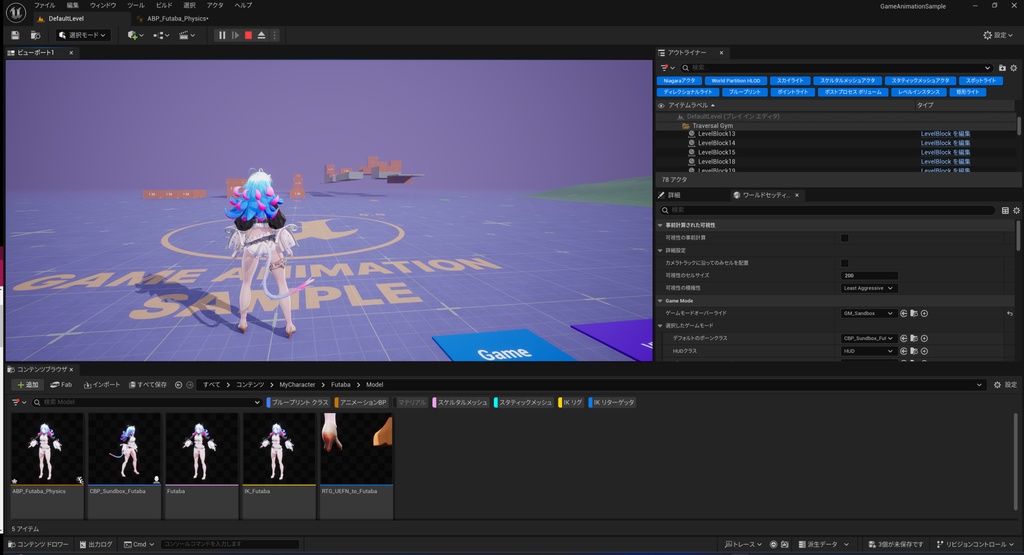Screen dimensions: 1024x555
Task: Open the 選択モード mode dropdown
Action: (x=82, y=35)
